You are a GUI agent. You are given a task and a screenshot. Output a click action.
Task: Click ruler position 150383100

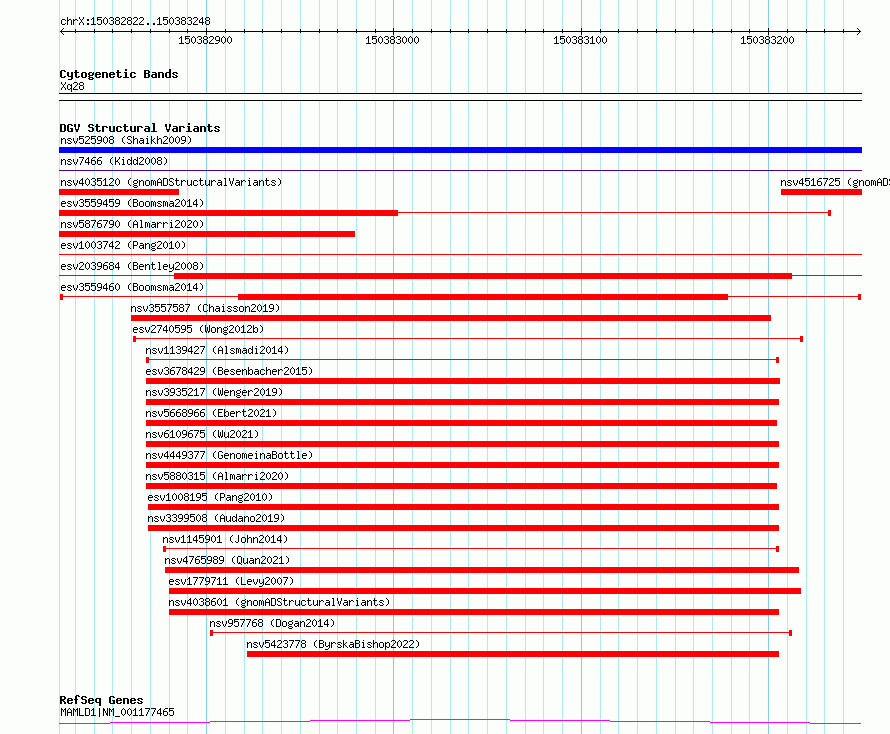(x=580, y=40)
